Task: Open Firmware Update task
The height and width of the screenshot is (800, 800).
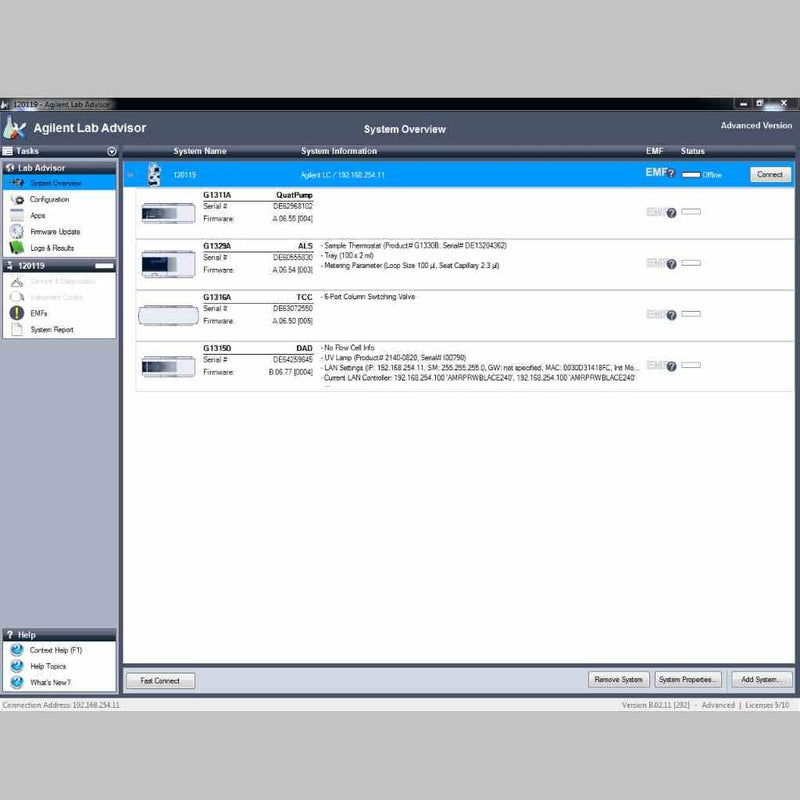Action: point(55,232)
